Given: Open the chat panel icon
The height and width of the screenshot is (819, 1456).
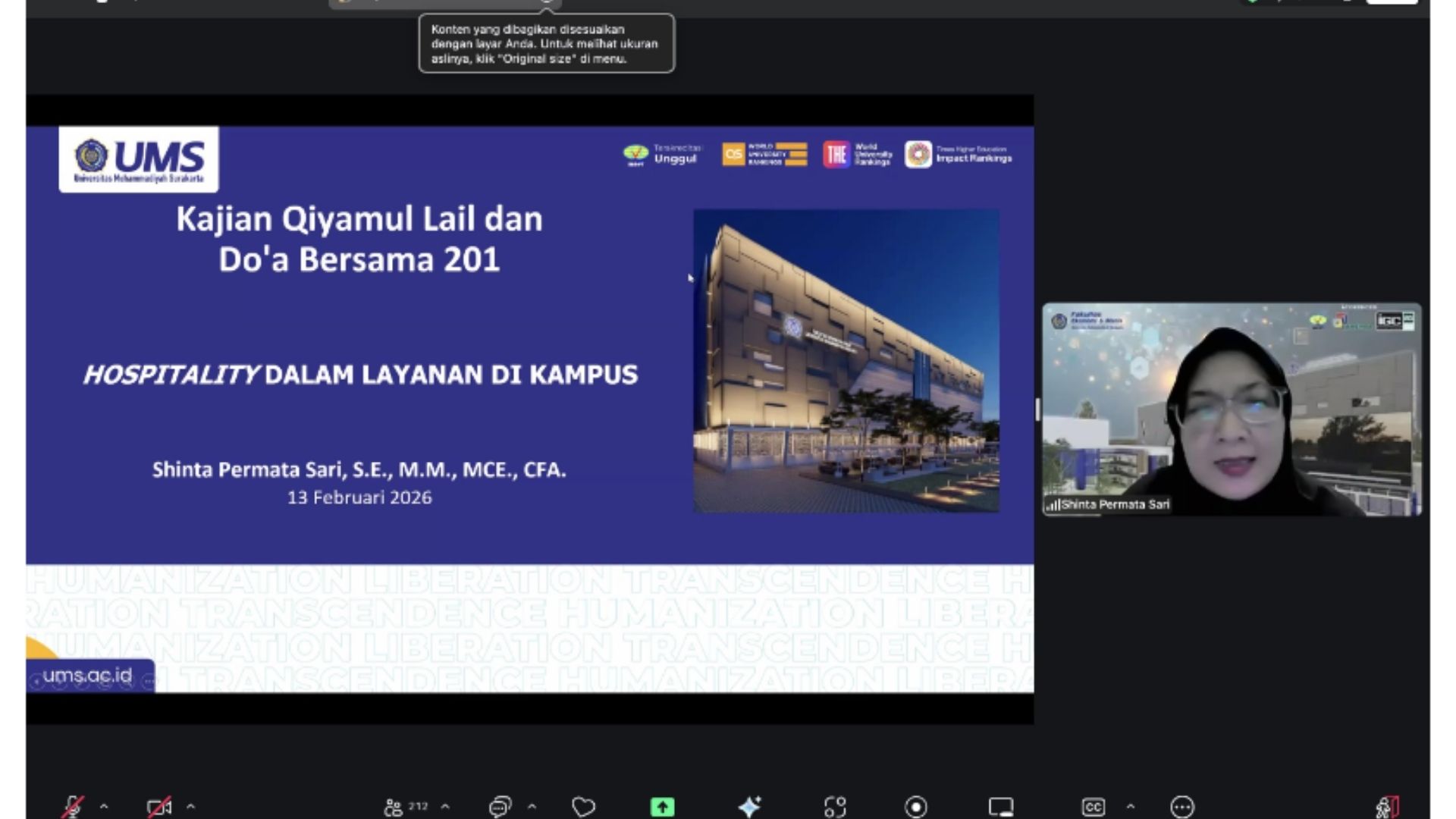Looking at the screenshot, I should click(x=500, y=807).
